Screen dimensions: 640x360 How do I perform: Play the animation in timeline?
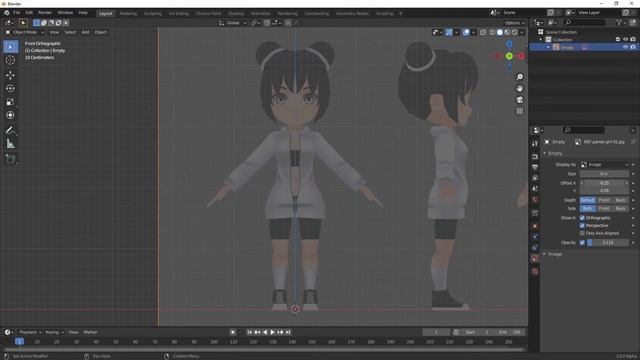(273, 333)
